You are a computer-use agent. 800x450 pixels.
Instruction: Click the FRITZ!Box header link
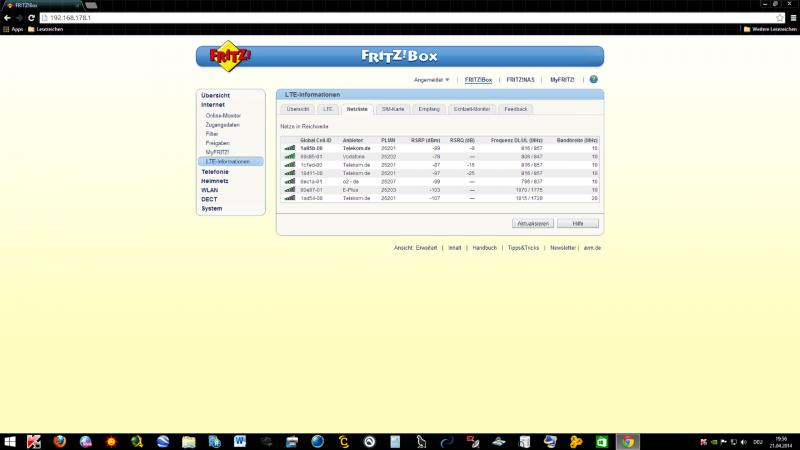click(478, 80)
